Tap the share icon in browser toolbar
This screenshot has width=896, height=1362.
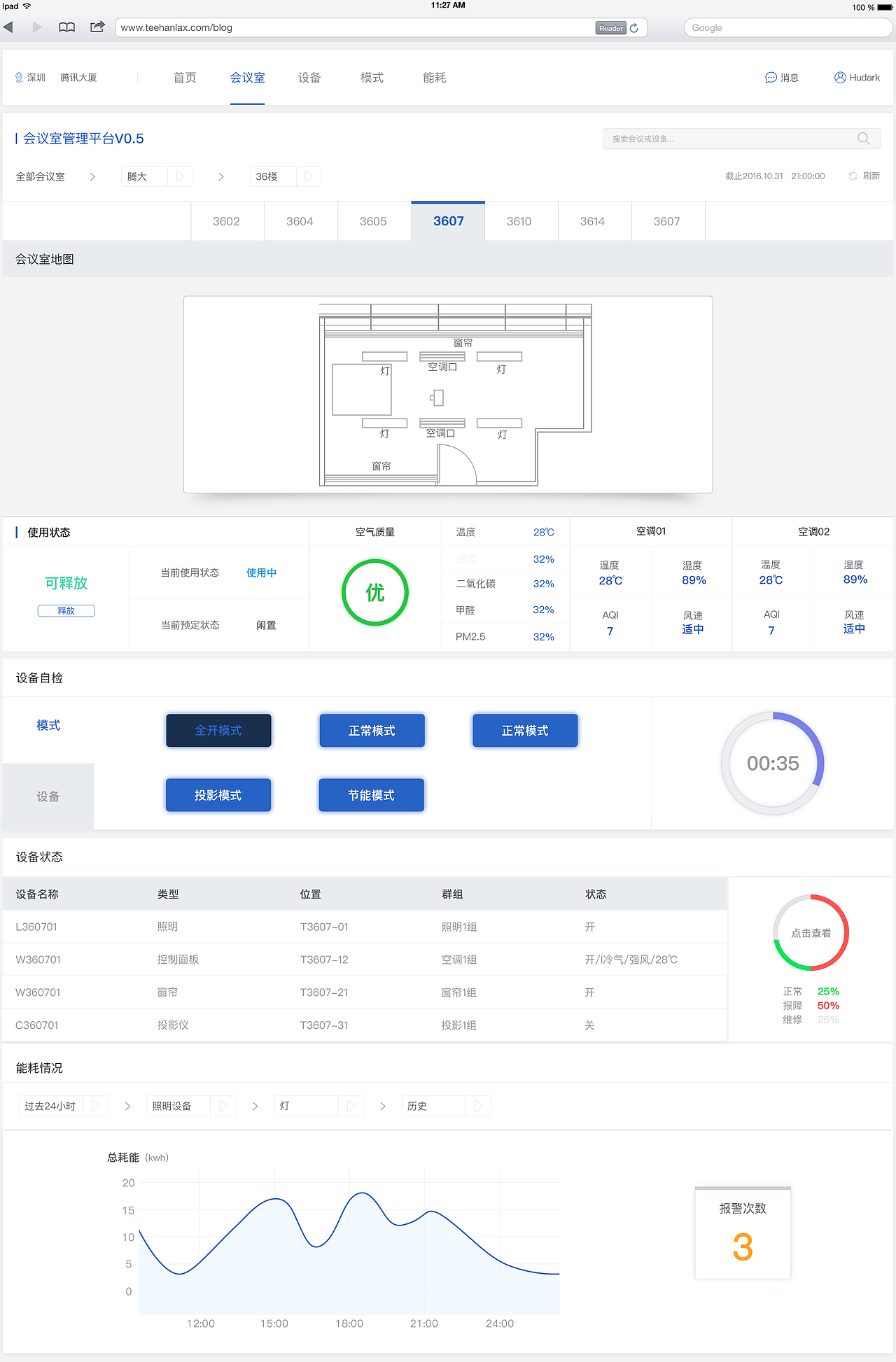[97, 27]
